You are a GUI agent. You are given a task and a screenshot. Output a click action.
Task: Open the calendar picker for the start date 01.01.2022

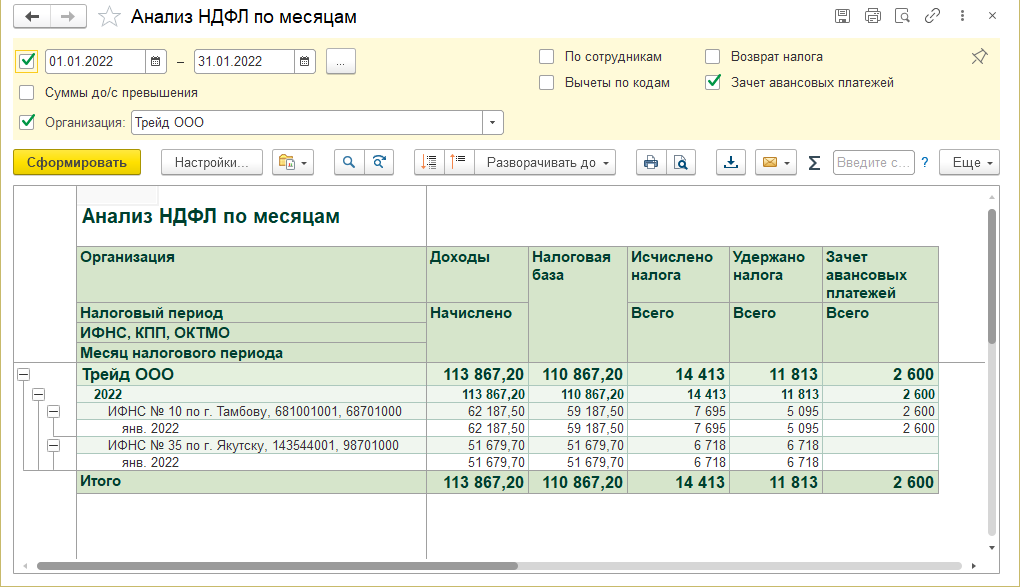[156, 61]
